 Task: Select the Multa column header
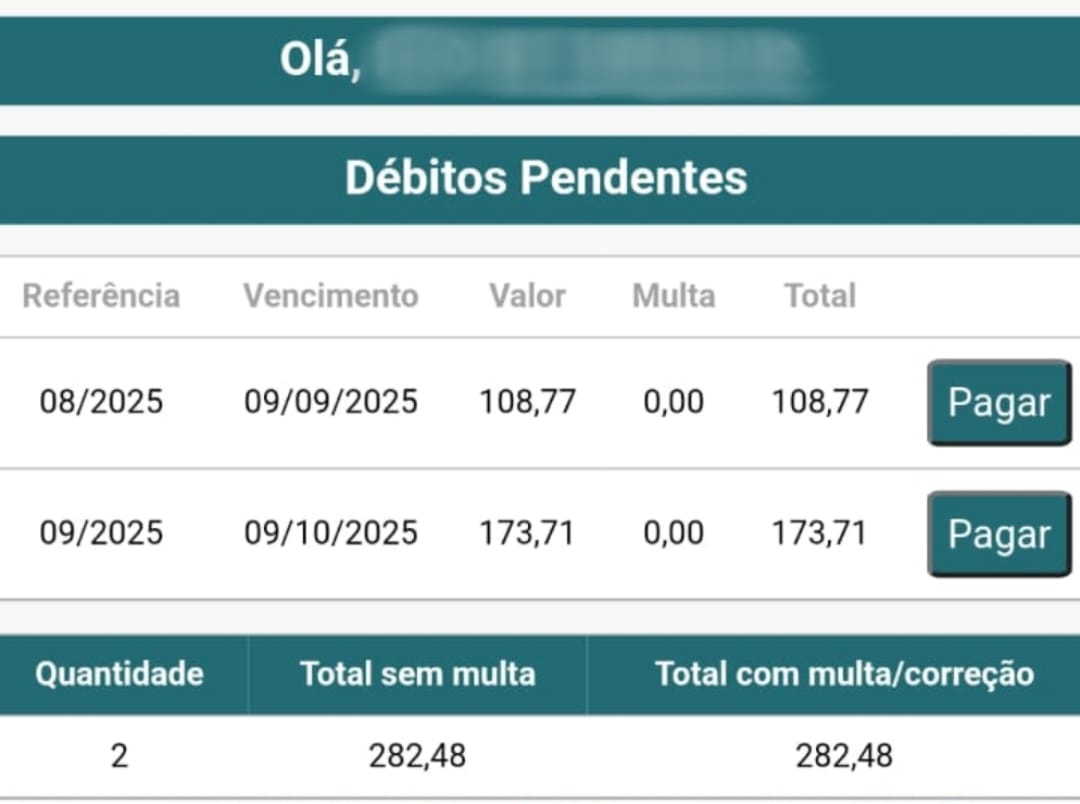(673, 296)
